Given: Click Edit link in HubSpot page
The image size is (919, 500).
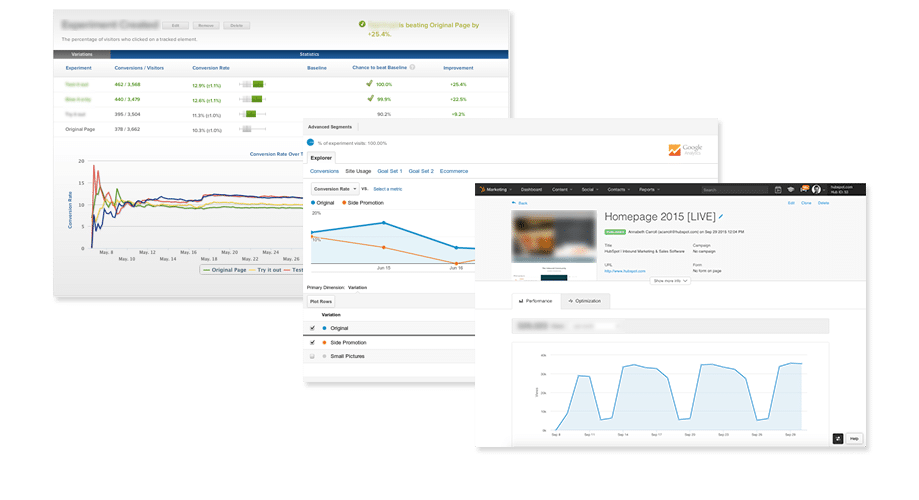Looking at the screenshot, I should click(x=791, y=203).
